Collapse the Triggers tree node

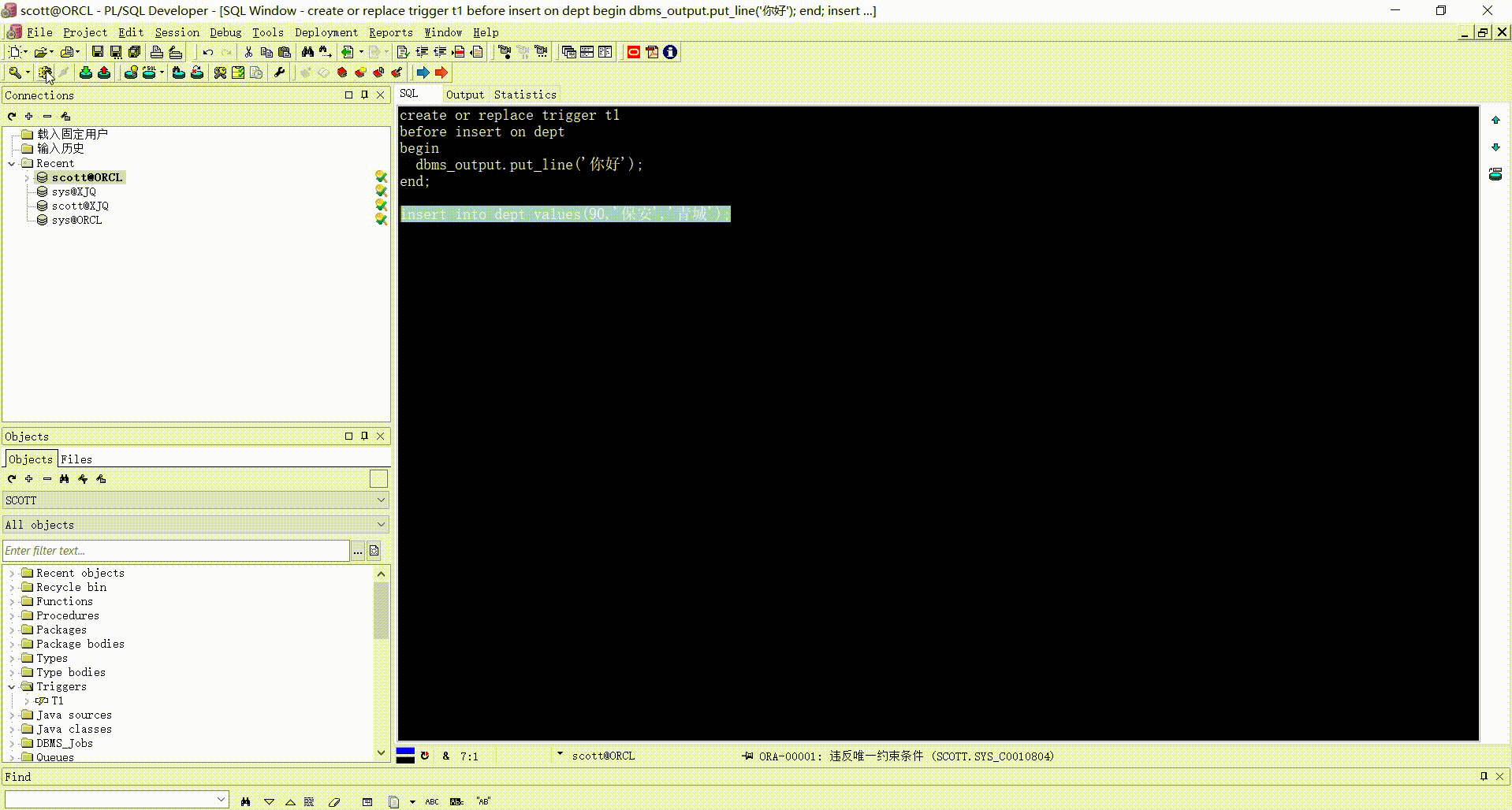coord(12,686)
